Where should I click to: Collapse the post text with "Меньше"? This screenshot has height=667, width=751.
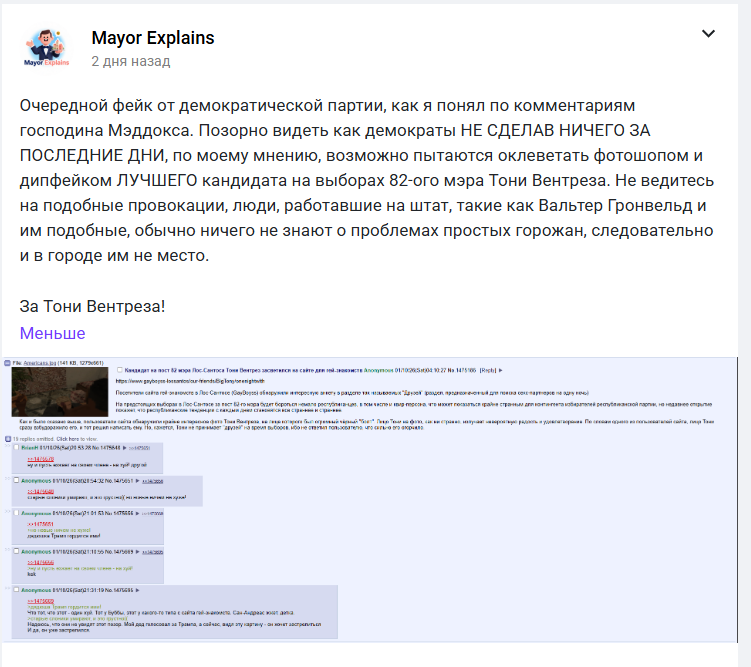click(x=52, y=333)
